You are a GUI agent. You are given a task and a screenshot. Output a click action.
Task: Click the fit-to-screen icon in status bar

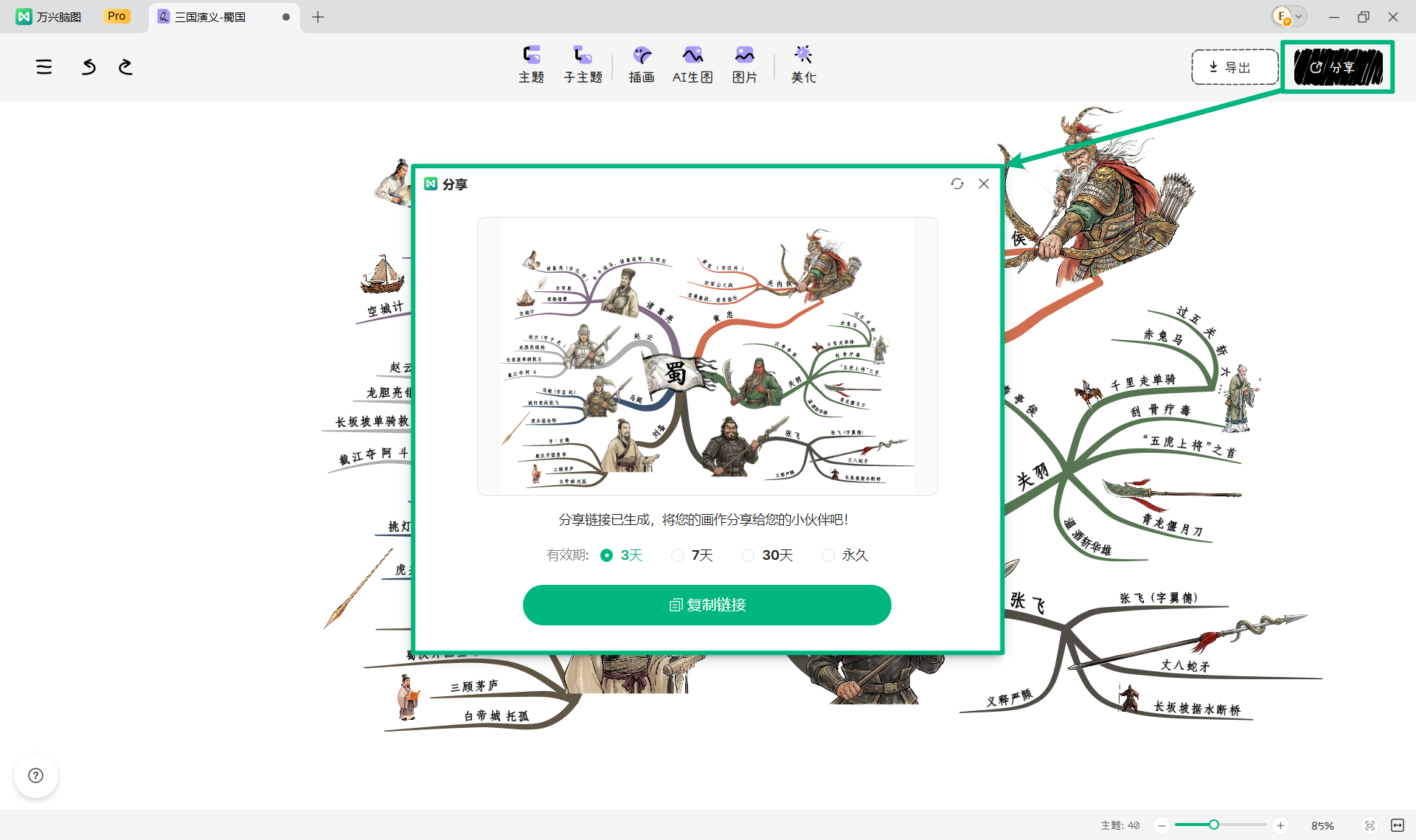pos(1370,826)
